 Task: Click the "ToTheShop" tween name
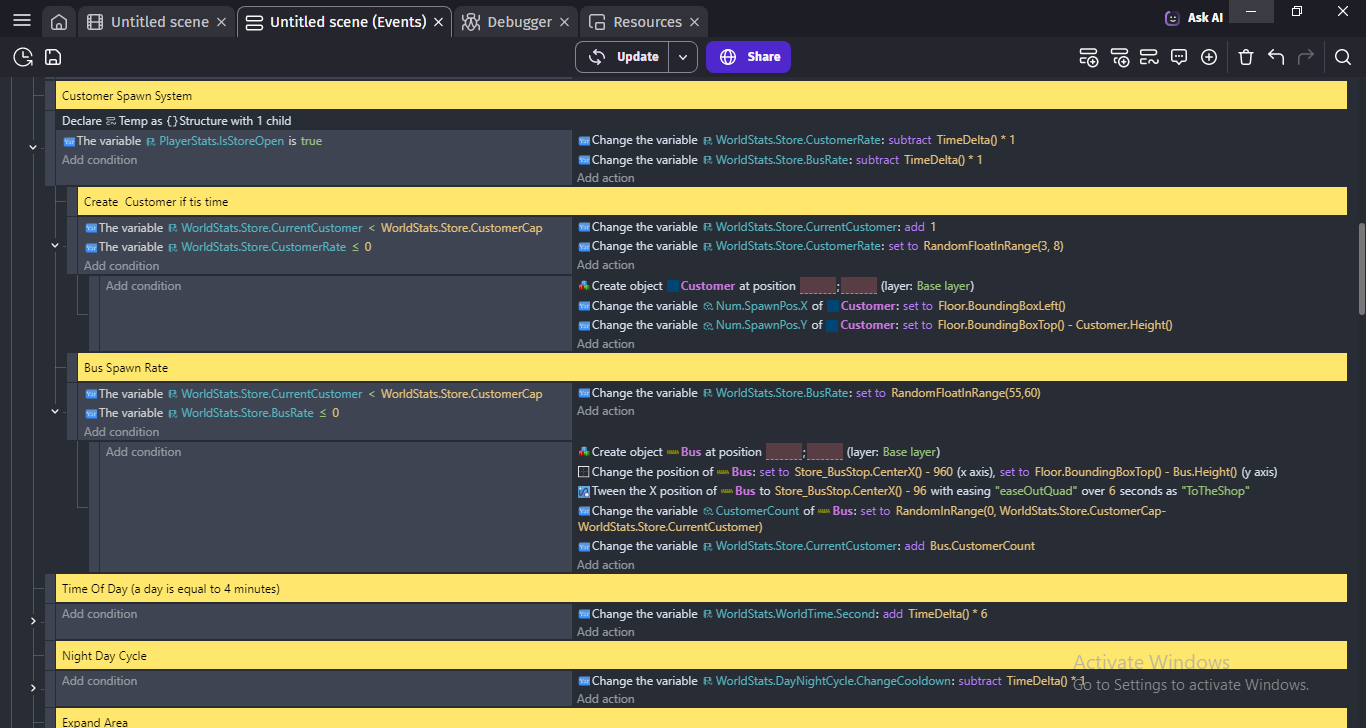pos(1217,491)
